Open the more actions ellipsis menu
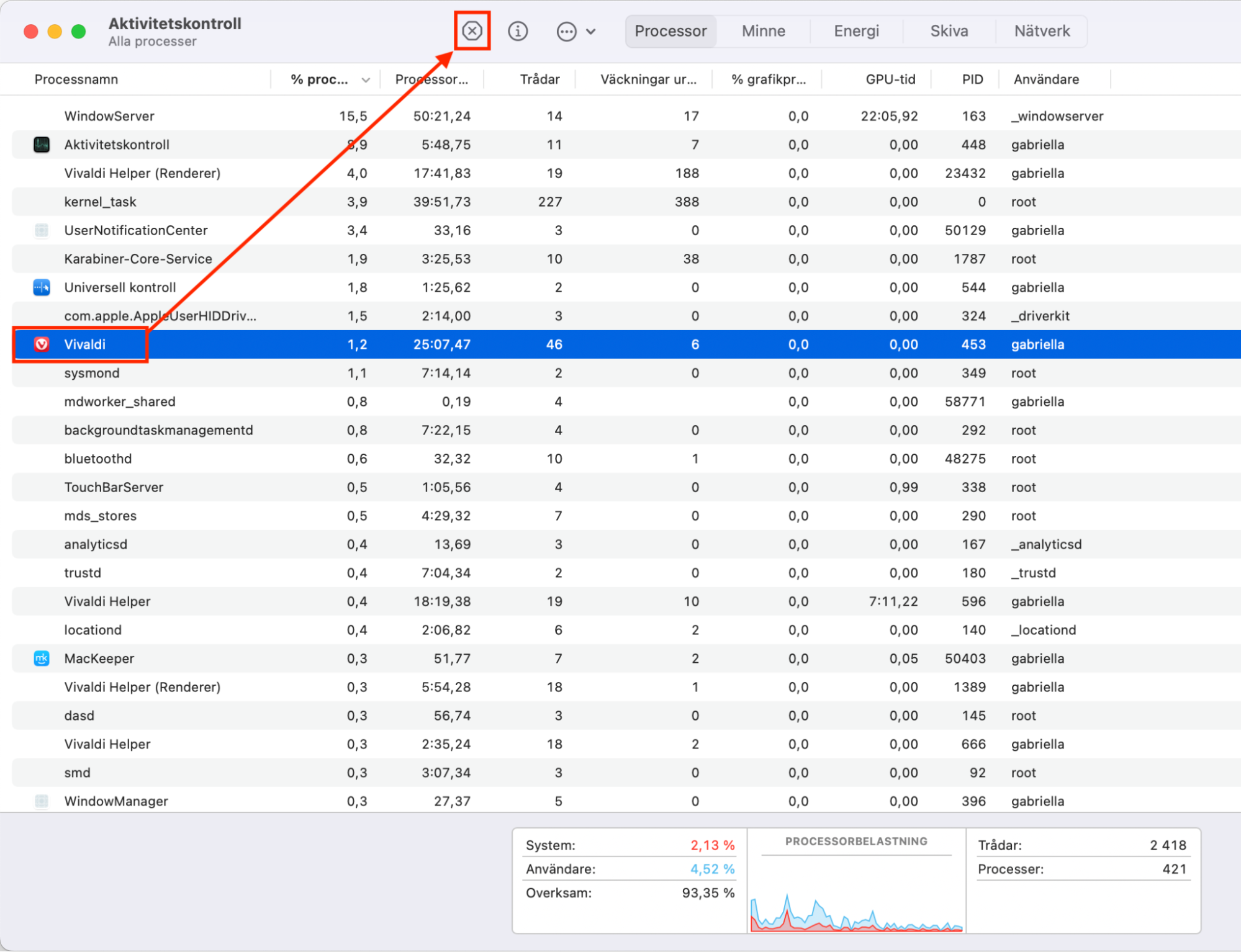The image size is (1241, 952). (575, 31)
